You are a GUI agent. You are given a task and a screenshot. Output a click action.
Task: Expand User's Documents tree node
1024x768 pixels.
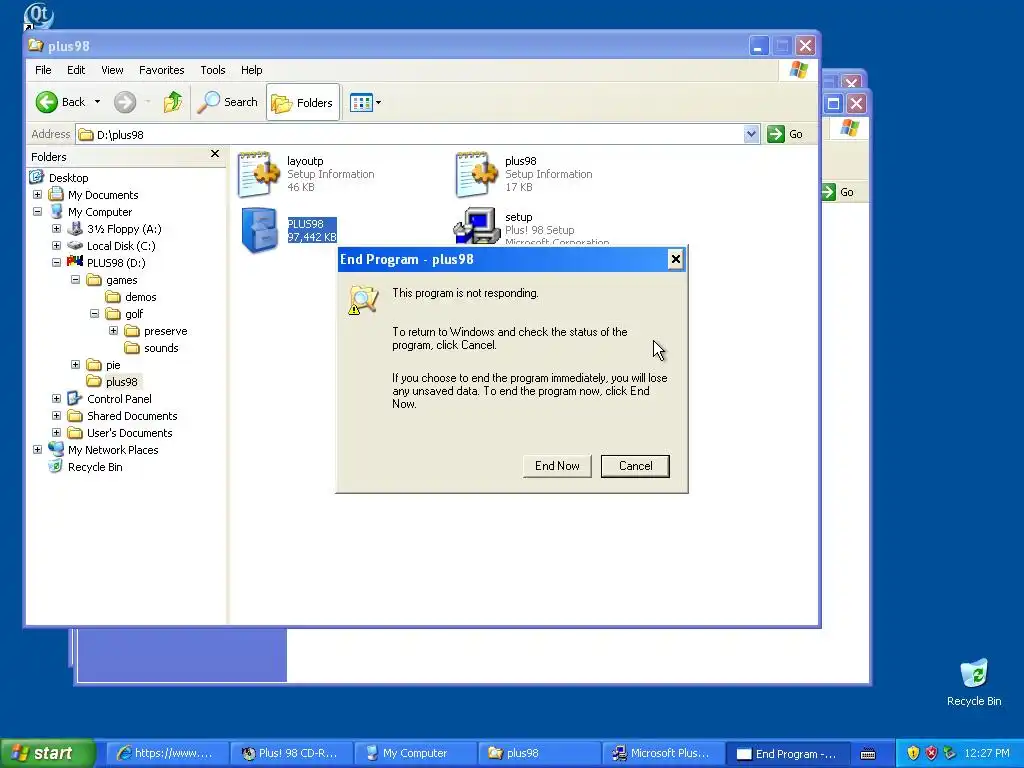(56, 432)
